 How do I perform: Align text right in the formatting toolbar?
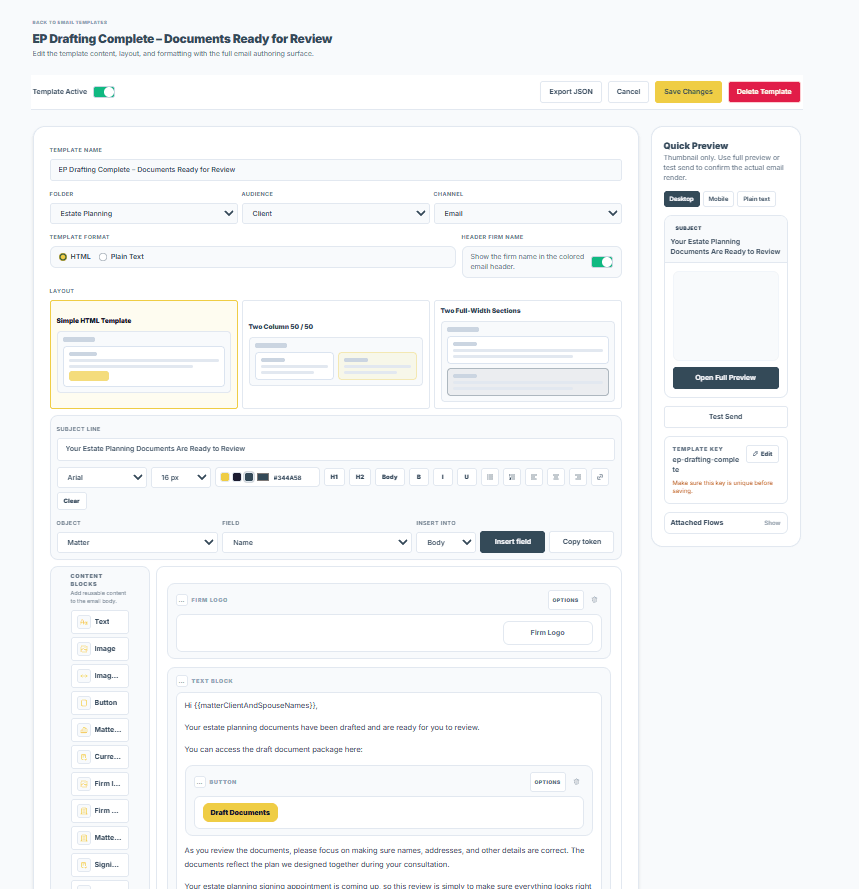578,477
